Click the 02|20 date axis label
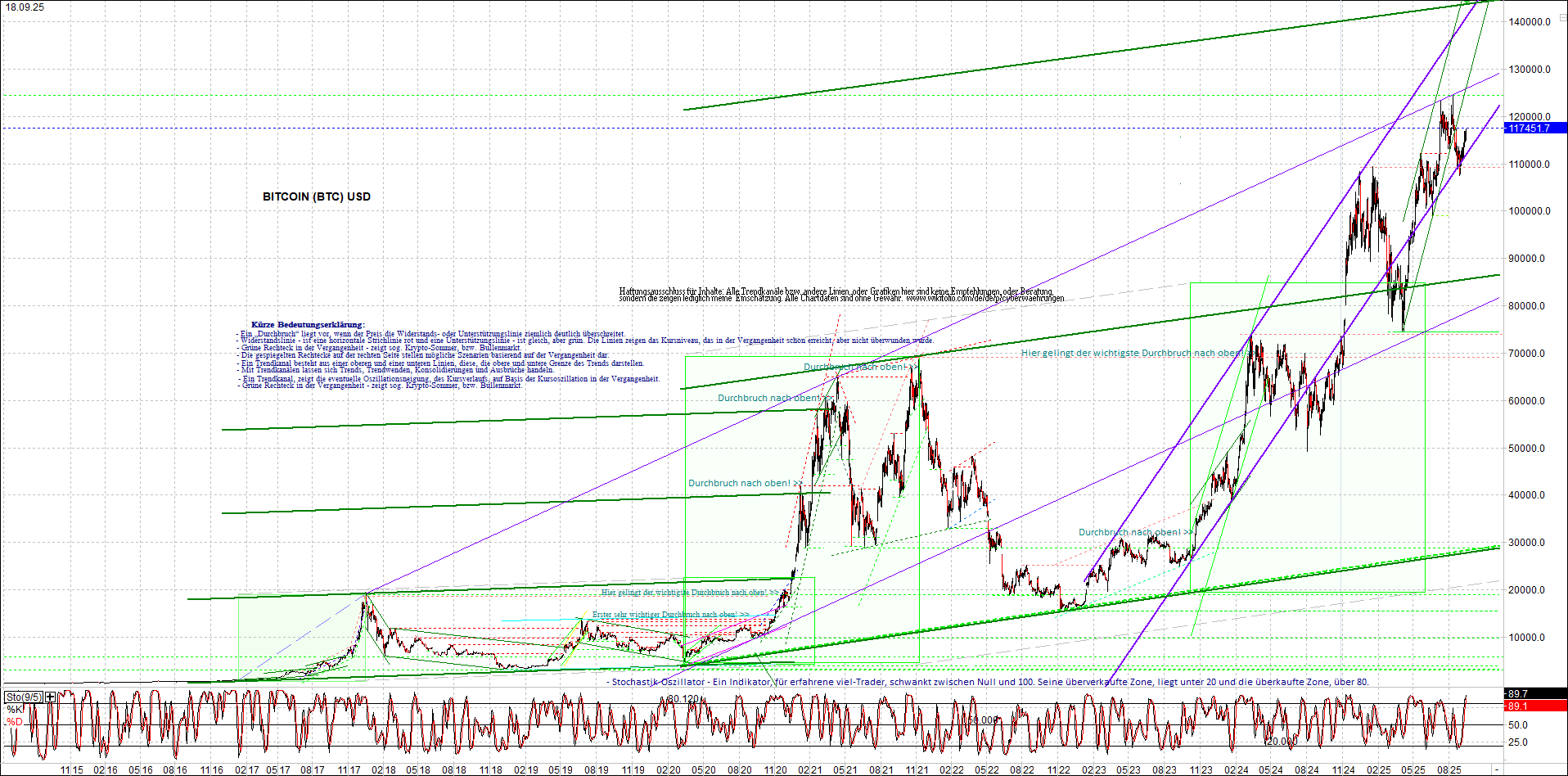 point(669,770)
